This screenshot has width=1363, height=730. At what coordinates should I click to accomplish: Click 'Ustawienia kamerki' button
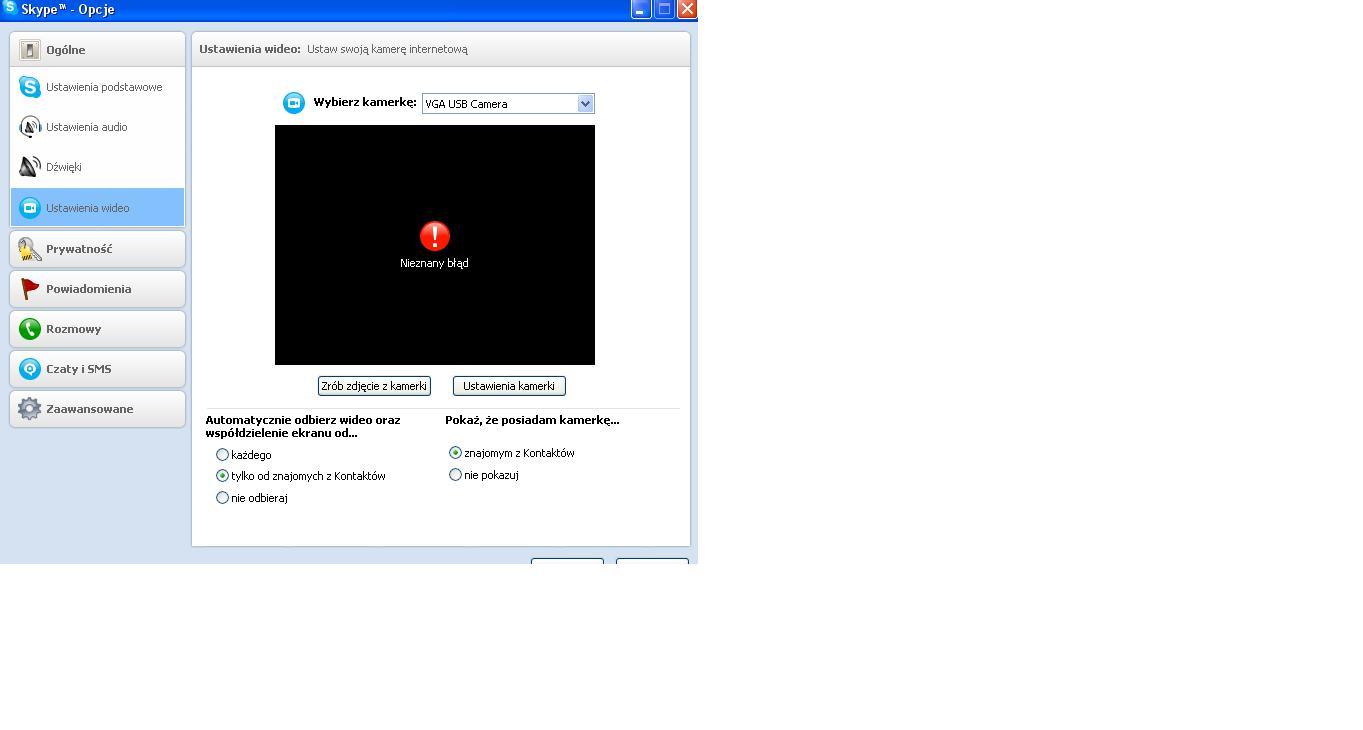tap(509, 386)
